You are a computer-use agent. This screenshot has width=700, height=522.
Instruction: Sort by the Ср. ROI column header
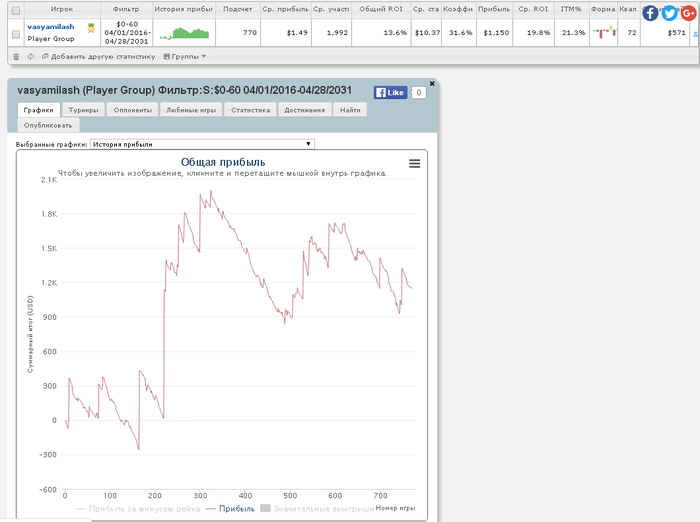[x=533, y=9]
